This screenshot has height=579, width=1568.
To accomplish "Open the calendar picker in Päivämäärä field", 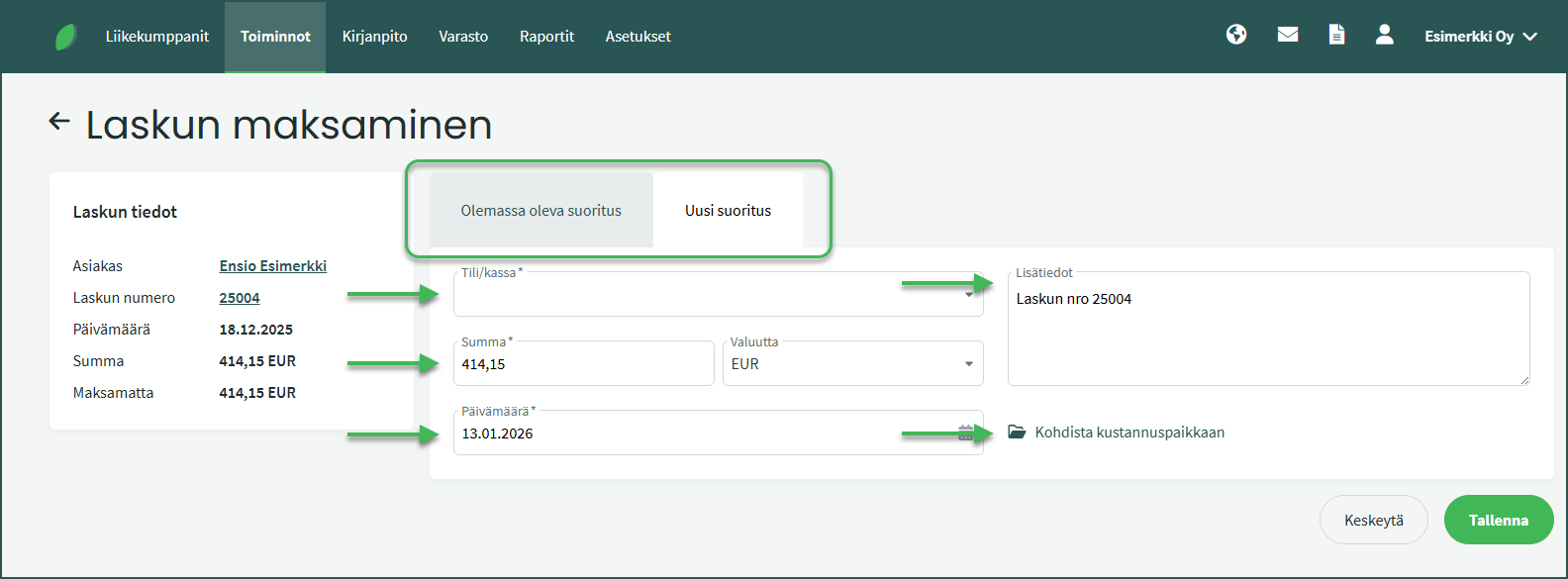I will [965, 433].
